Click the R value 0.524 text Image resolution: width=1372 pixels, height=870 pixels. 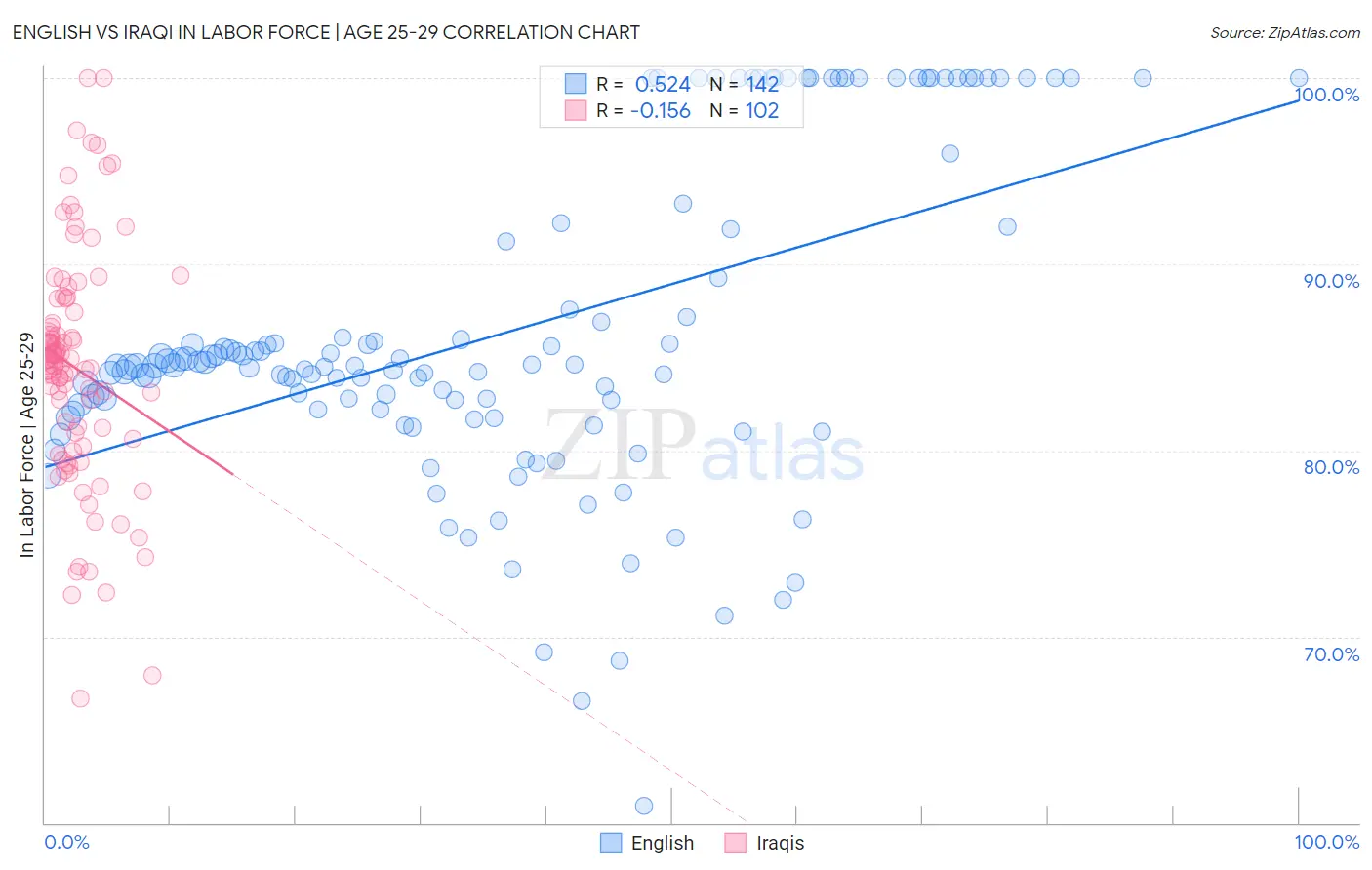click(663, 84)
